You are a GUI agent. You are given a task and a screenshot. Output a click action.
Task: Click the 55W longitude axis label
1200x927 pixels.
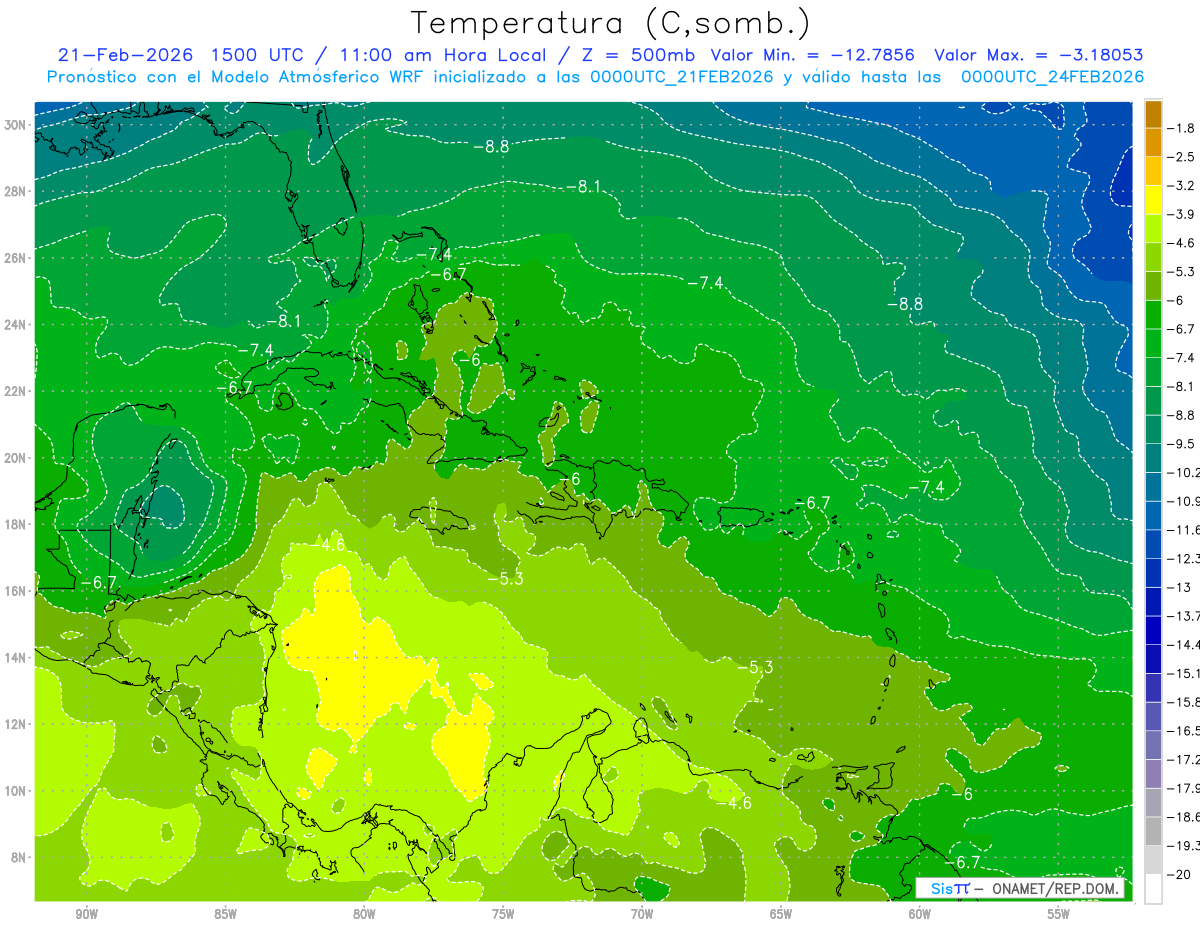point(1058,914)
